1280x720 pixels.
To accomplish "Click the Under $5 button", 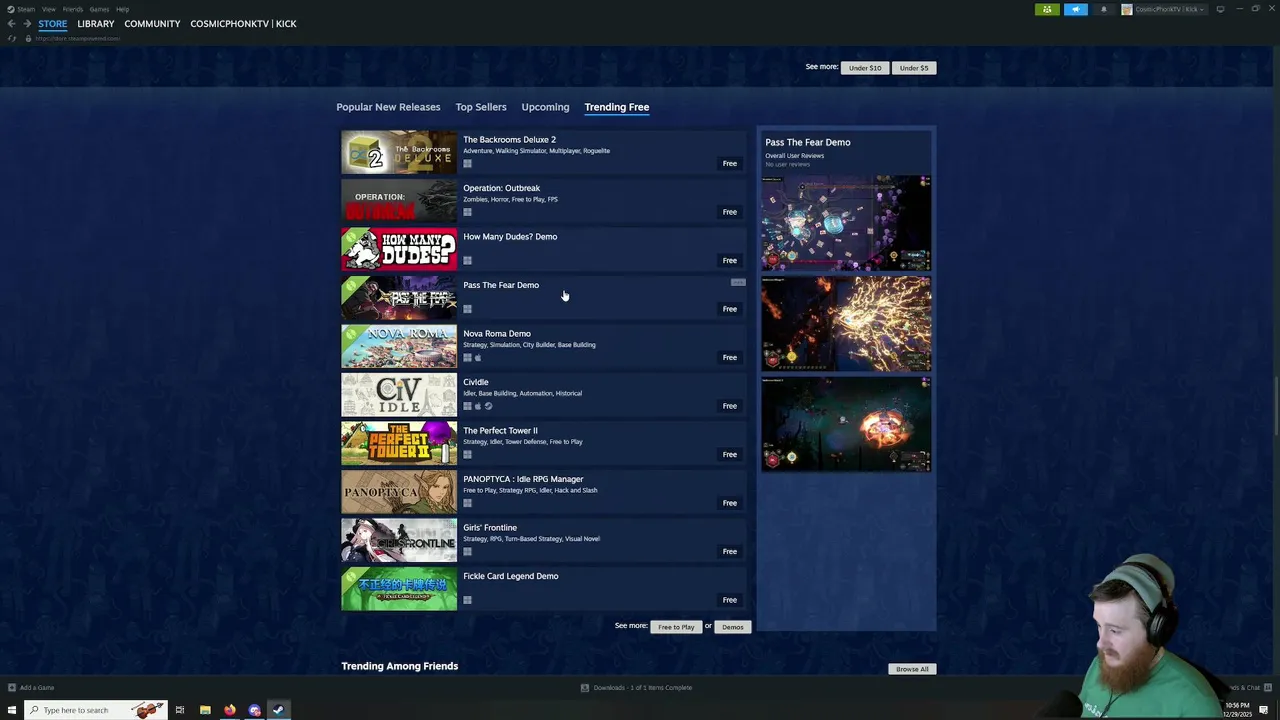I will click(914, 68).
